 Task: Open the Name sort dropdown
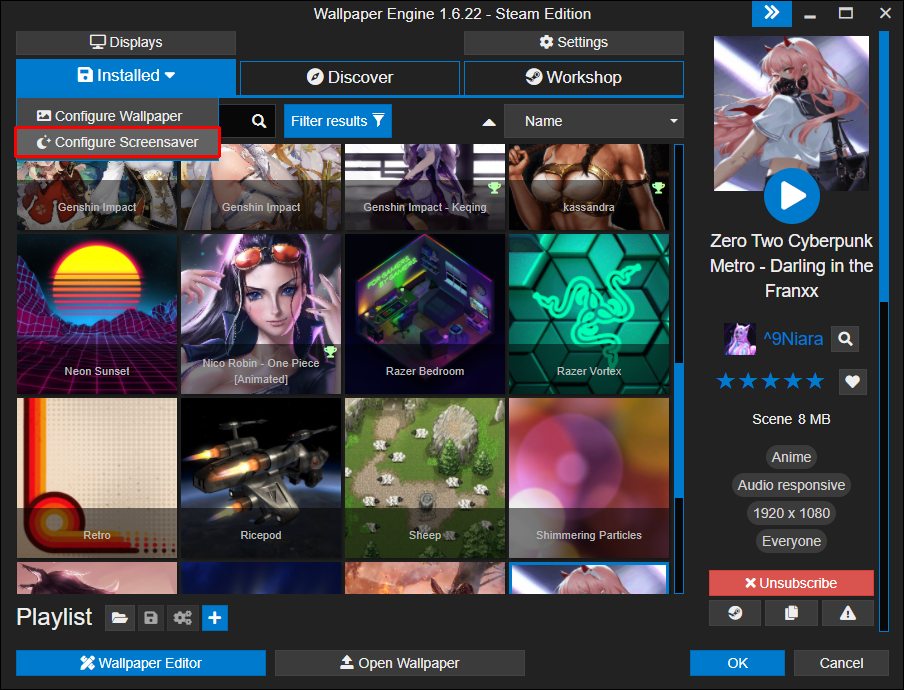pos(594,121)
